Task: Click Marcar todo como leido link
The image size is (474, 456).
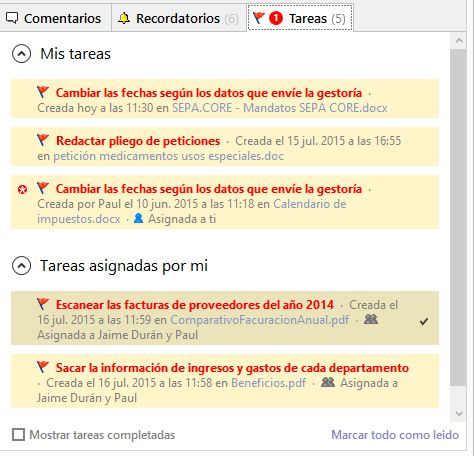Action: pos(395,435)
